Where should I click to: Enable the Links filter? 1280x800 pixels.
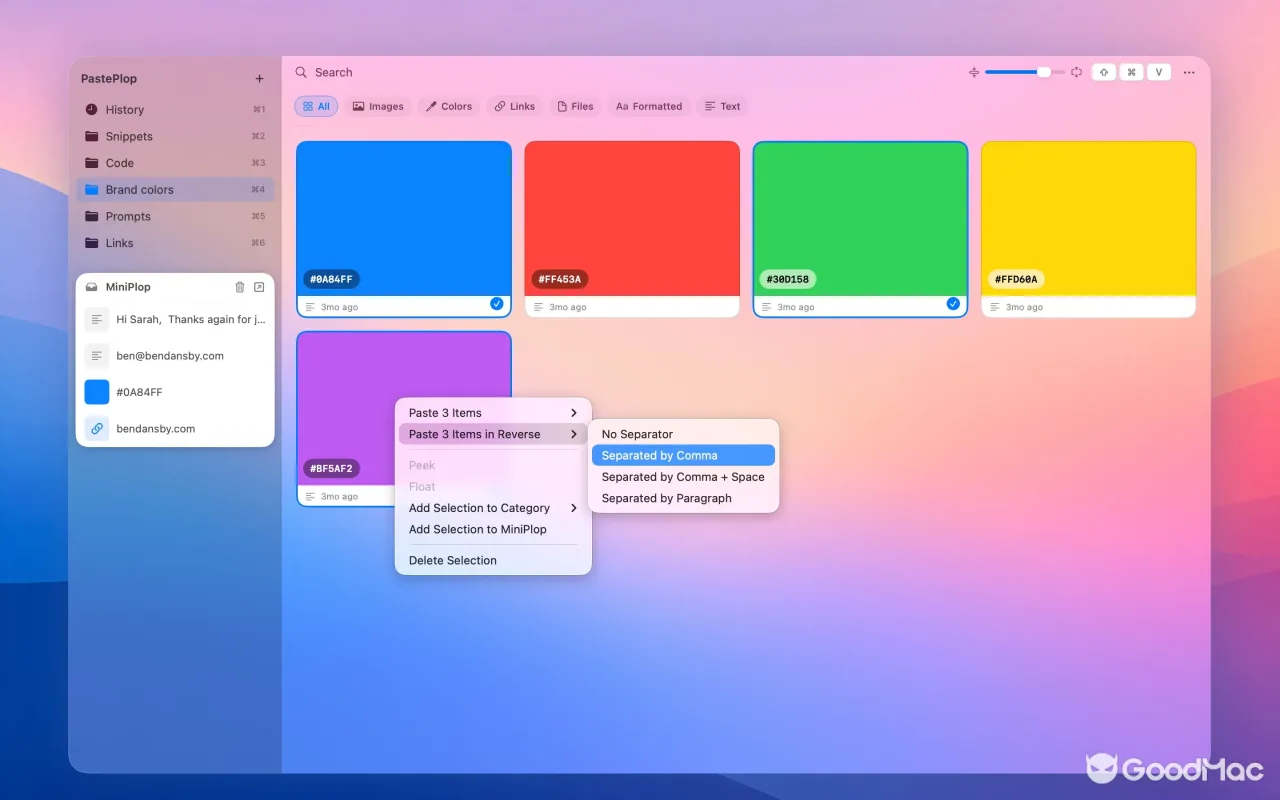coord(515,106)
